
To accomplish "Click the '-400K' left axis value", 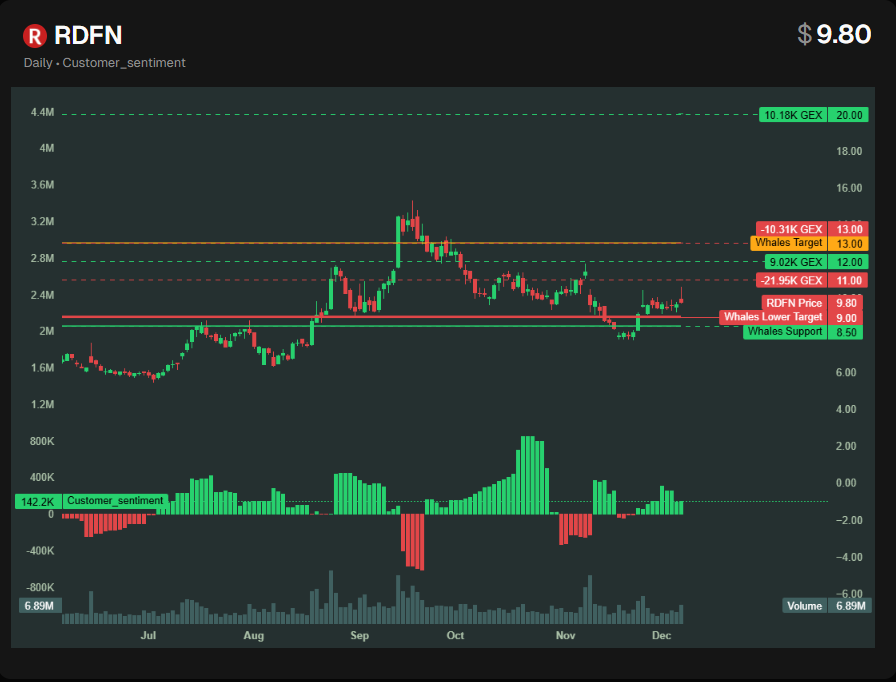I will pyautogui.click(x=40, y=551).
